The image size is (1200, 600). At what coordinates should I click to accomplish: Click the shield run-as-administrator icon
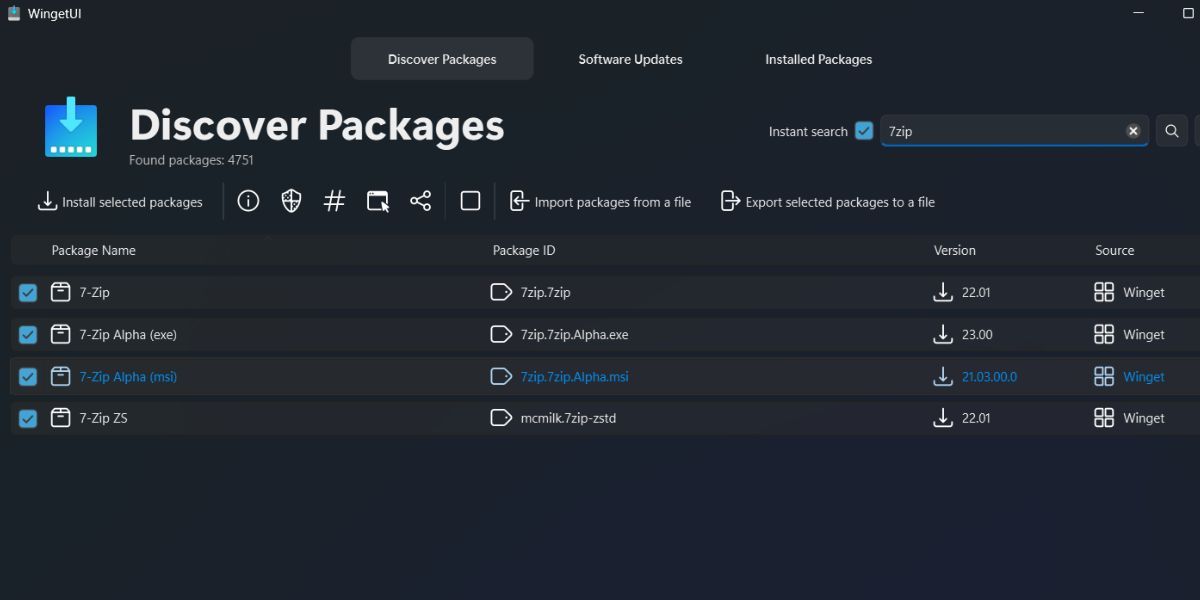coord(291,201)
